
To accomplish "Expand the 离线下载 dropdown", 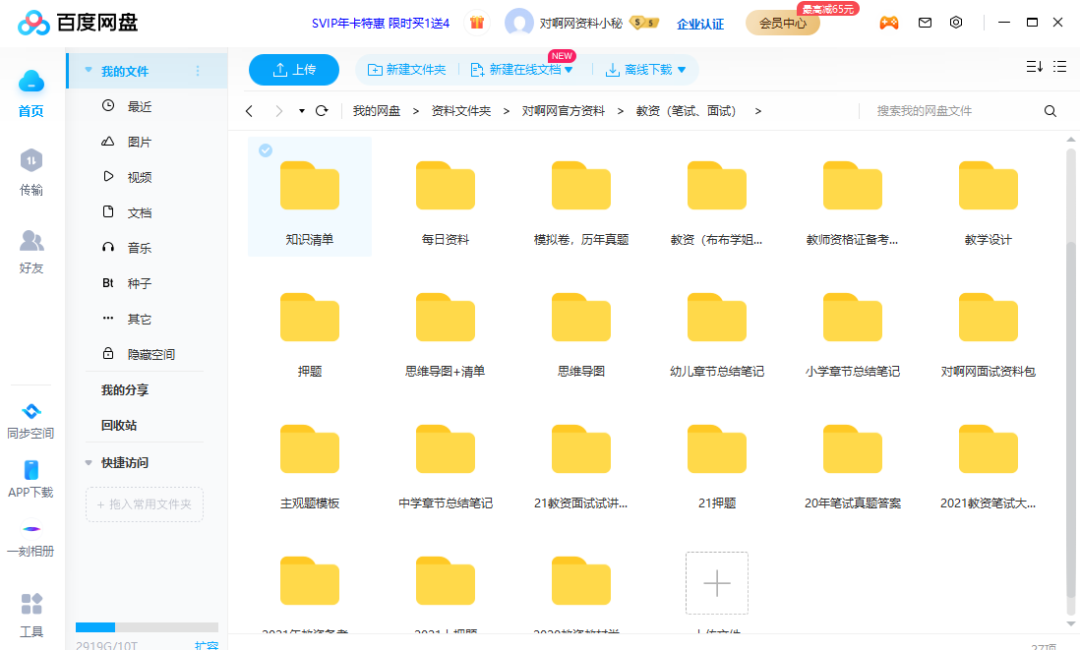I will 682,70.
